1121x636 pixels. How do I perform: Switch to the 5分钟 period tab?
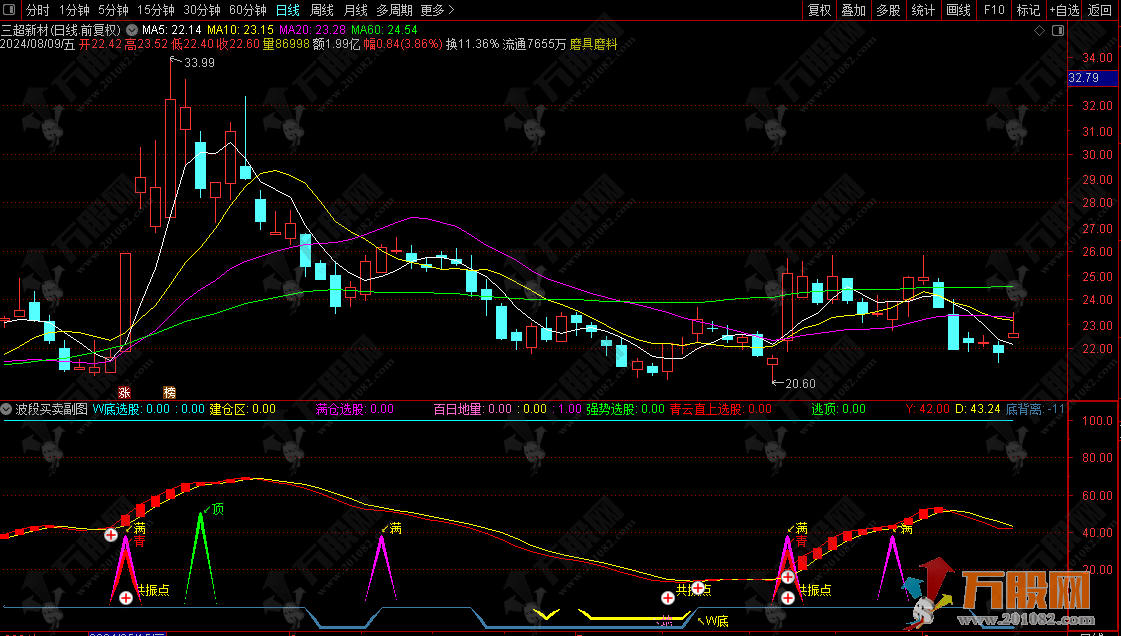point(113,10)
